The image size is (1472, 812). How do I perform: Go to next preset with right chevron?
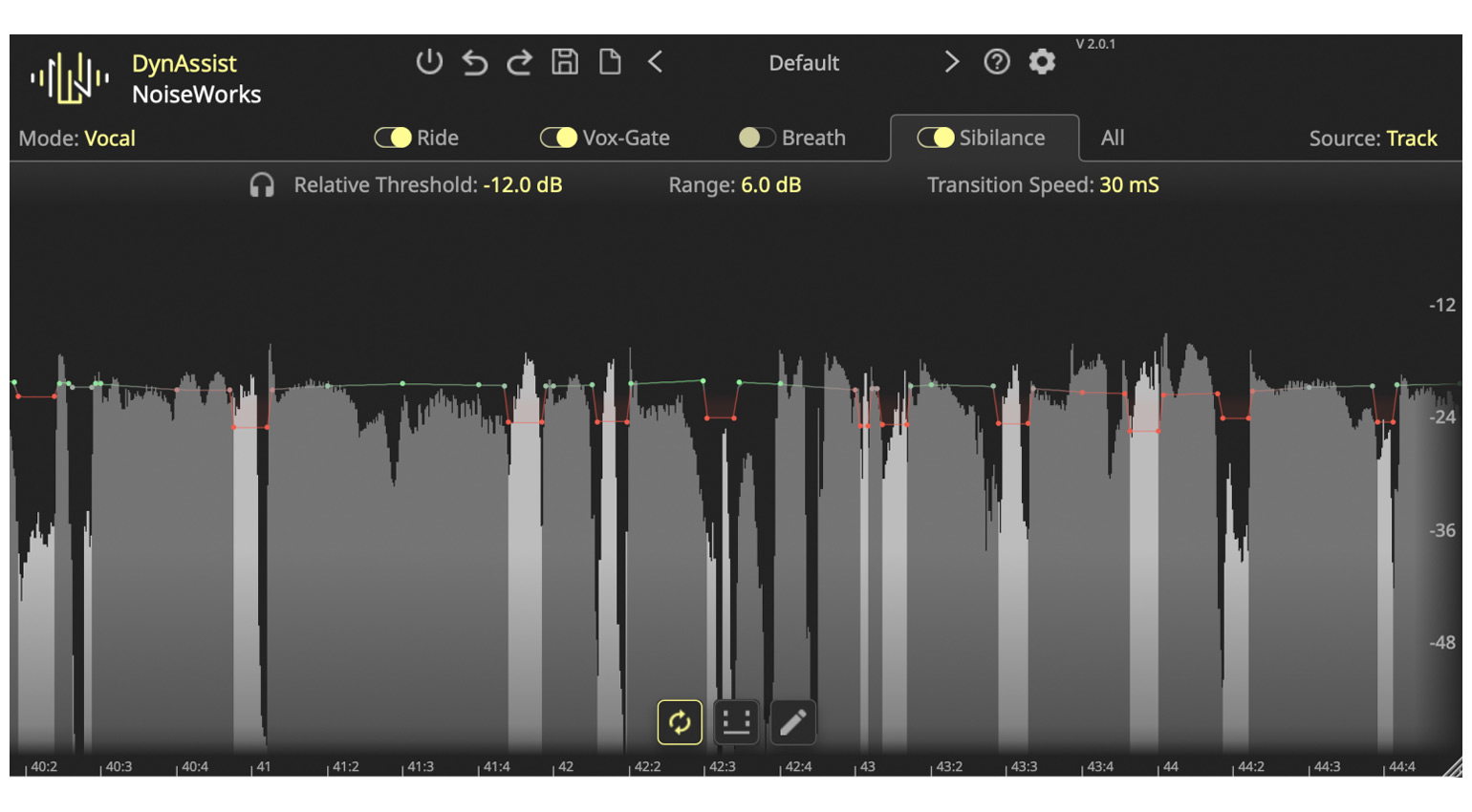point(951,62)
